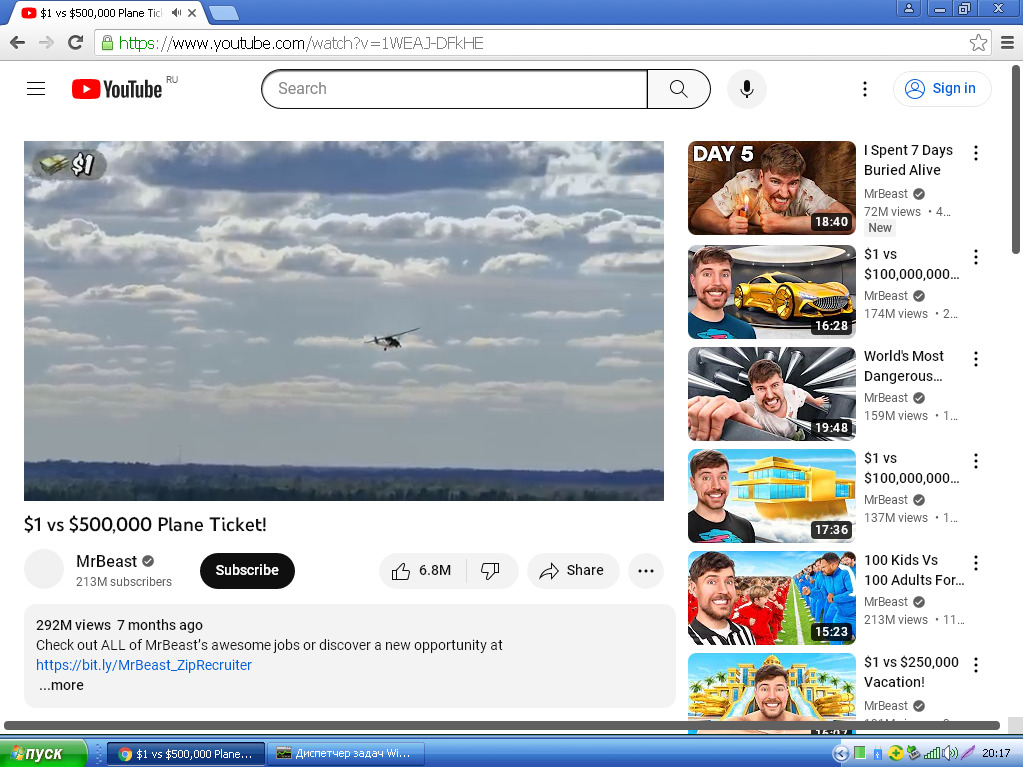This screenshot has width=1023, height=767.
Task: Share the video
Action: pos(572,571)
